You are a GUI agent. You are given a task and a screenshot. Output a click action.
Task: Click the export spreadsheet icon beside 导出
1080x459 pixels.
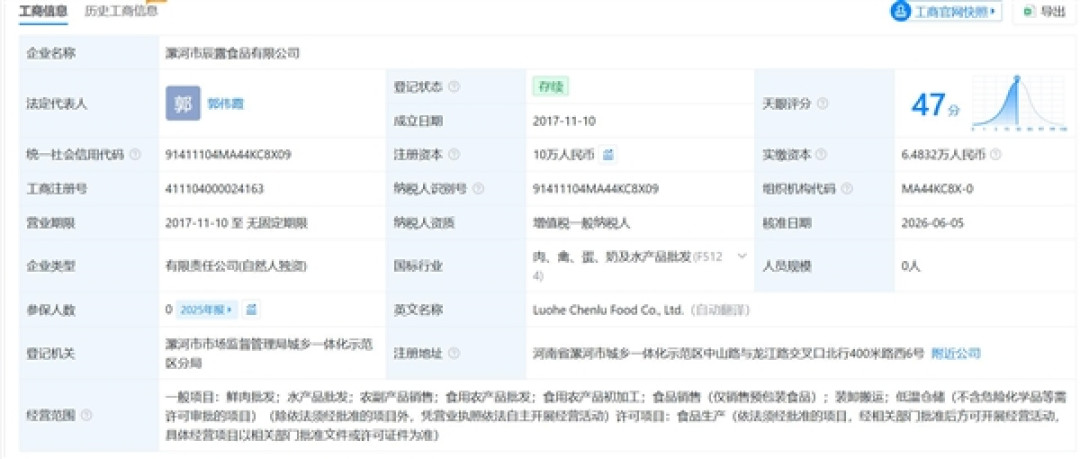click(x=1029, y=12)
